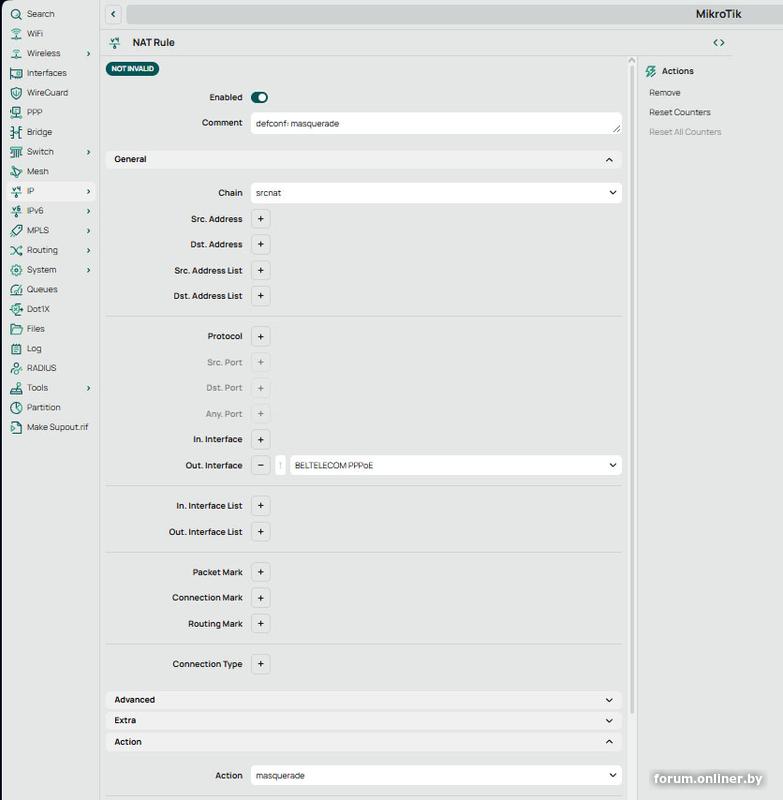
Task: Click the Comment text field
Action: pyautogui.click(x=436, y=123)
